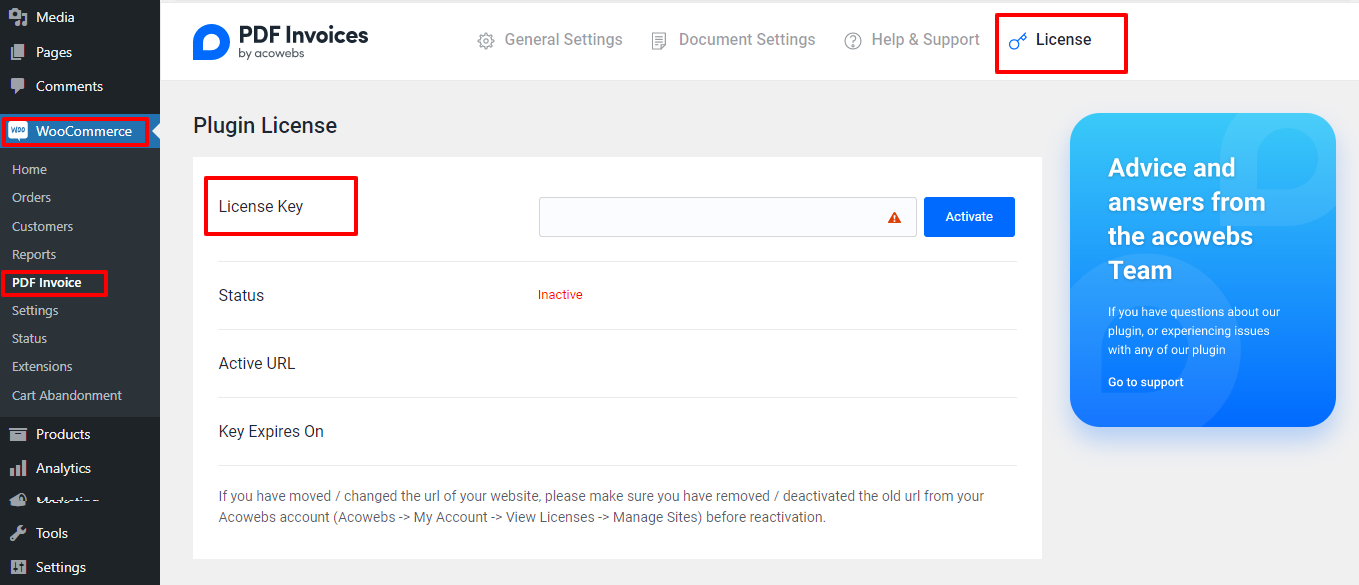
Task: Click the Settings sliders icon in sidebar
Action: 18,567
